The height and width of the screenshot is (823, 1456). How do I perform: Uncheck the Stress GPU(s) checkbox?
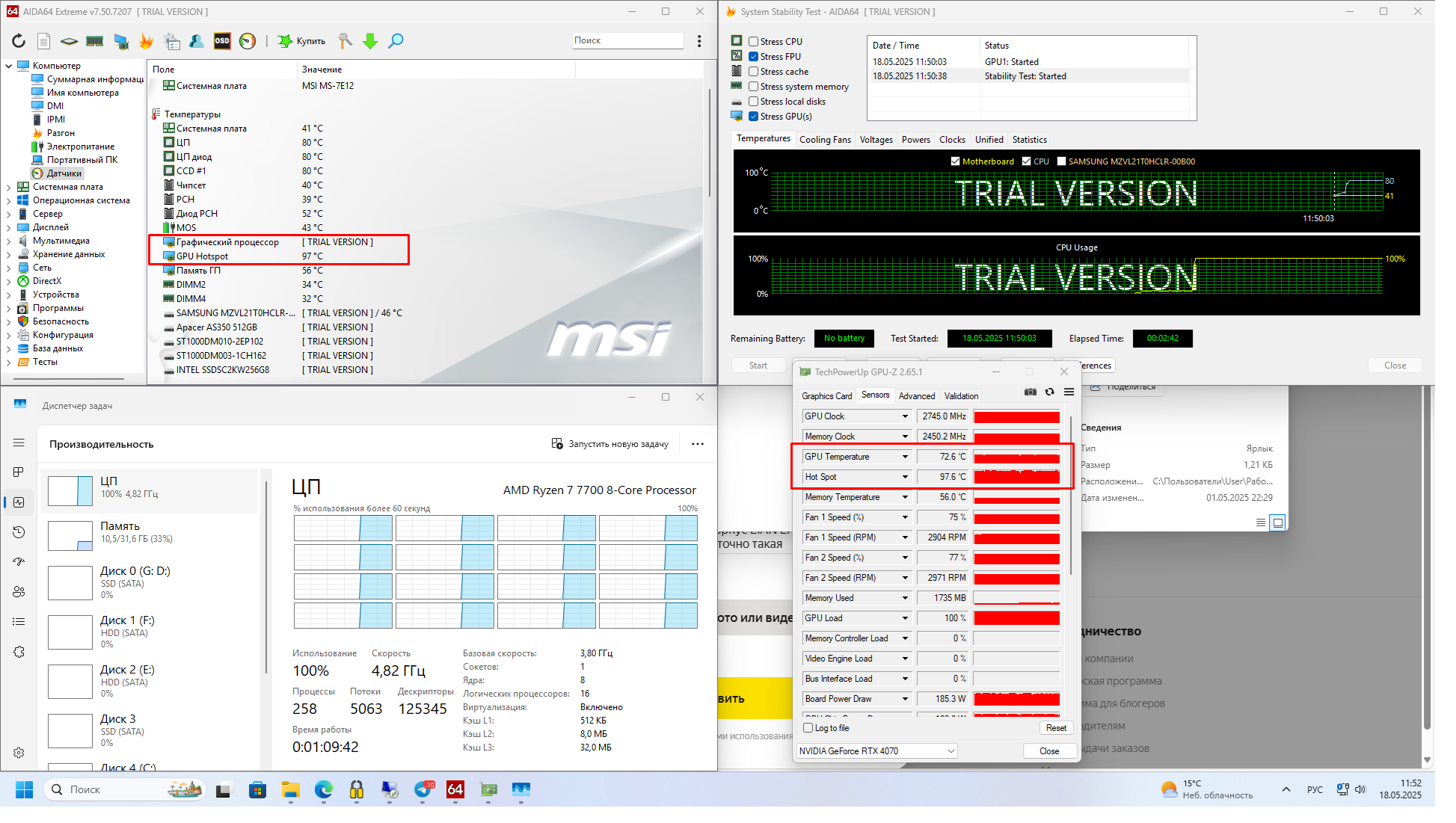pos(754,117)
